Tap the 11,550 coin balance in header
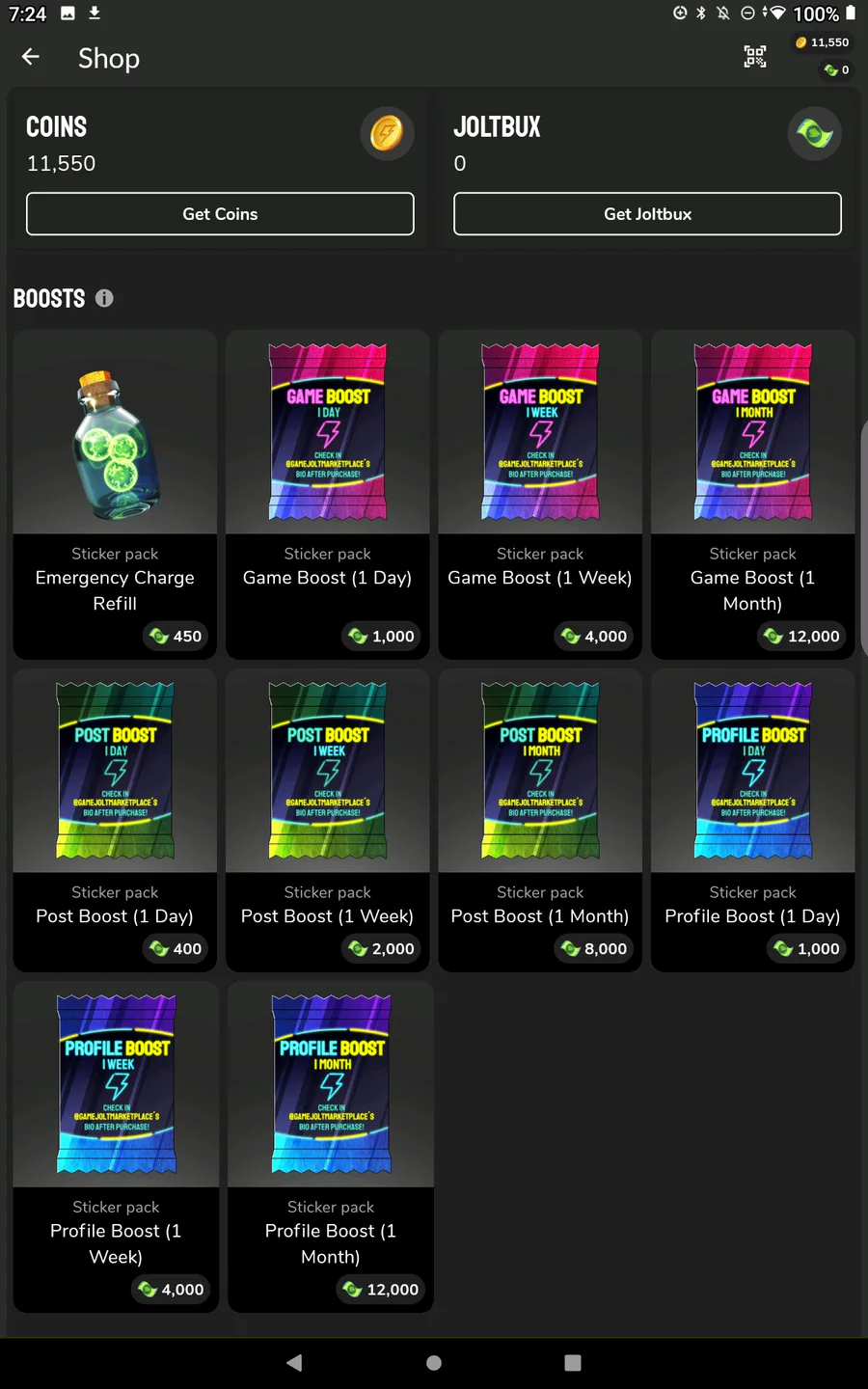Image resolution: width=868 pixels, height=1389 pixels. (x=823, y=42)
